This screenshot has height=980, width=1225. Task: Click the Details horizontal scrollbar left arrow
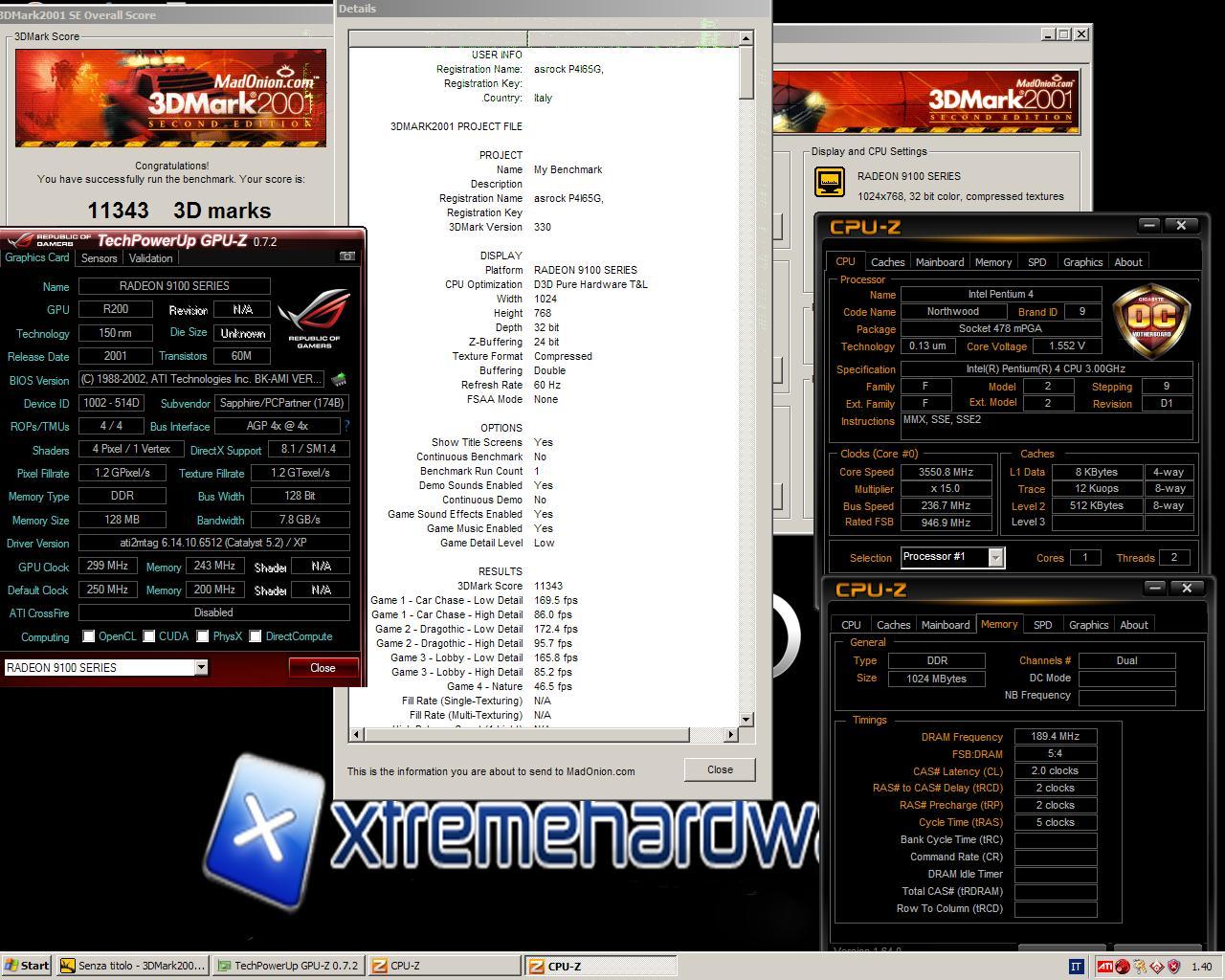click(357, 735)
